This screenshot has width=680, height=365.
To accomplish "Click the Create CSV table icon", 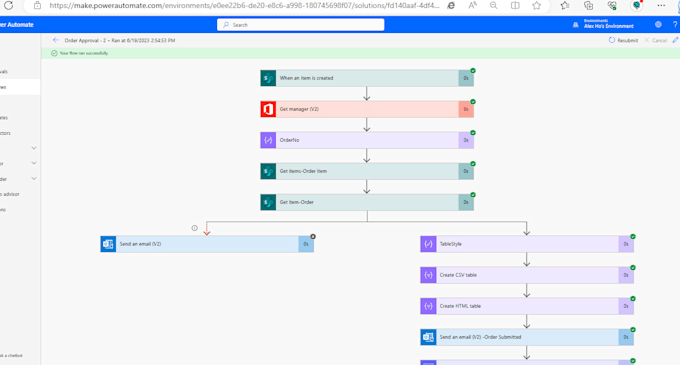I will tap(428, 275).
